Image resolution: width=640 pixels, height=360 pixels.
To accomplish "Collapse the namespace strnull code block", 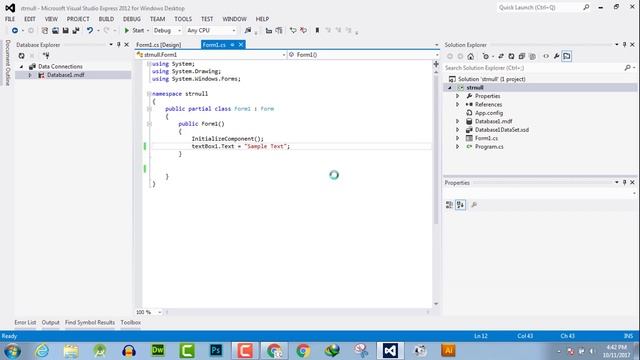I will 149,94.
